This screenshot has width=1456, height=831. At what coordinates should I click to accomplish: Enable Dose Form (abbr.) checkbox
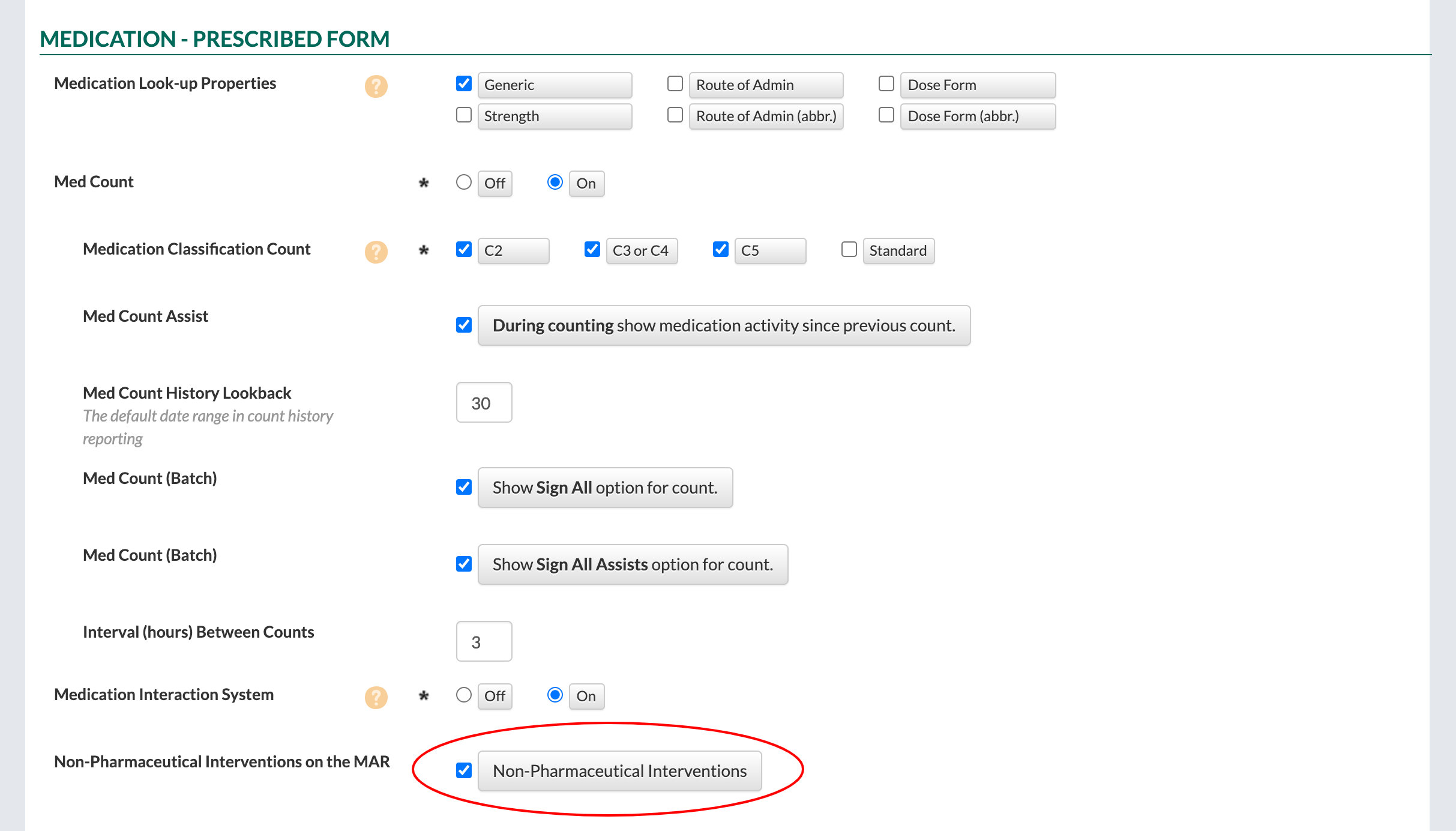886,115
